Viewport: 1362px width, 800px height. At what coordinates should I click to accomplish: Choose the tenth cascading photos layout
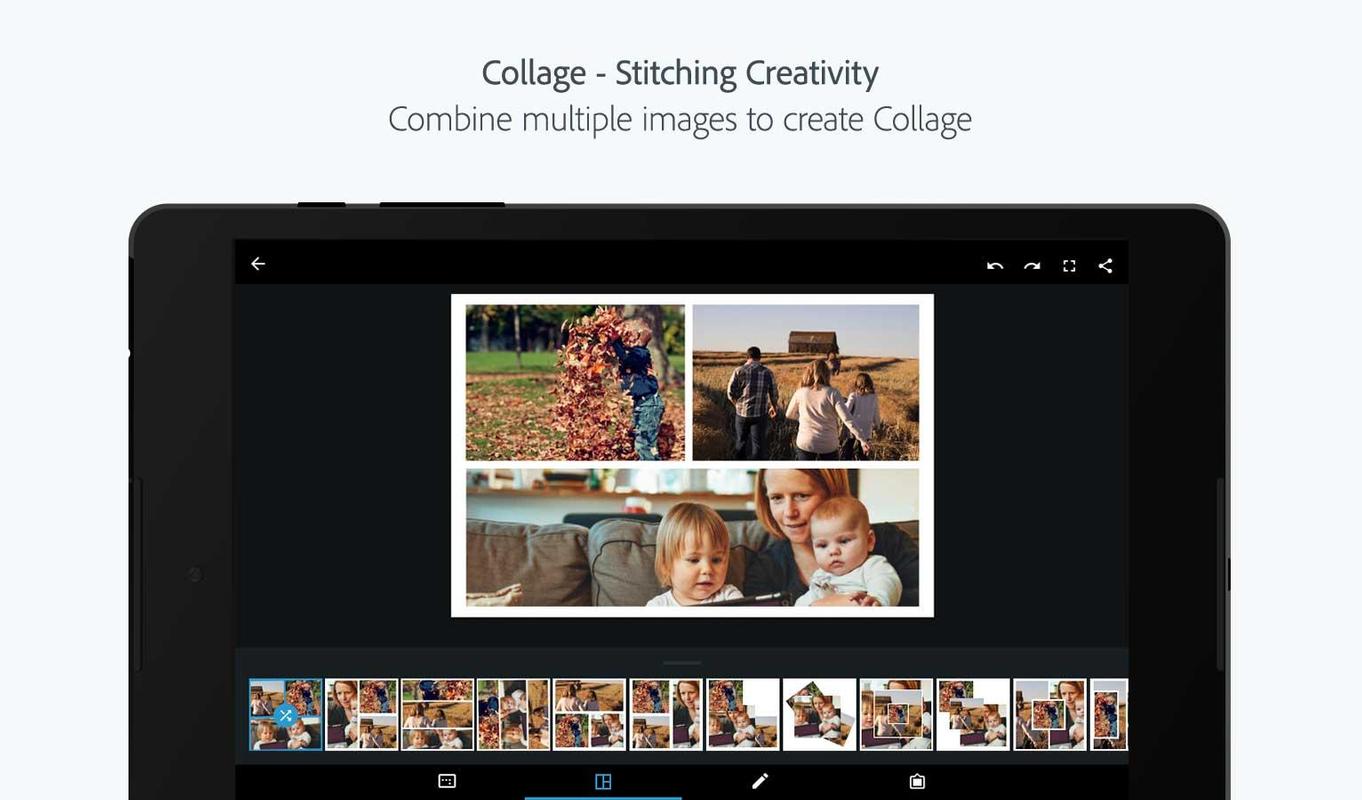(x=973, y=715)
